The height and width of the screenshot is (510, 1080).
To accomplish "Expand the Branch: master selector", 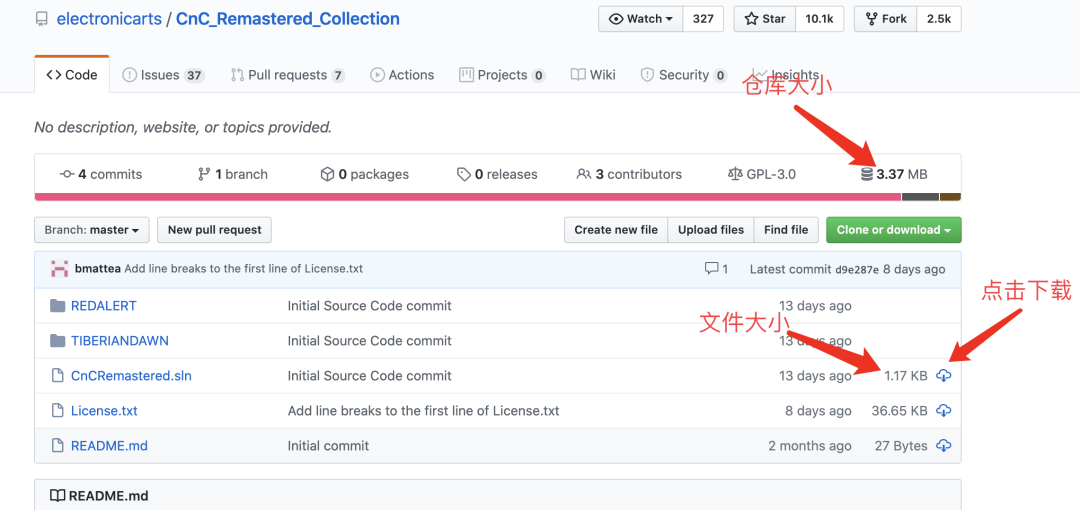I will point(92,230).
